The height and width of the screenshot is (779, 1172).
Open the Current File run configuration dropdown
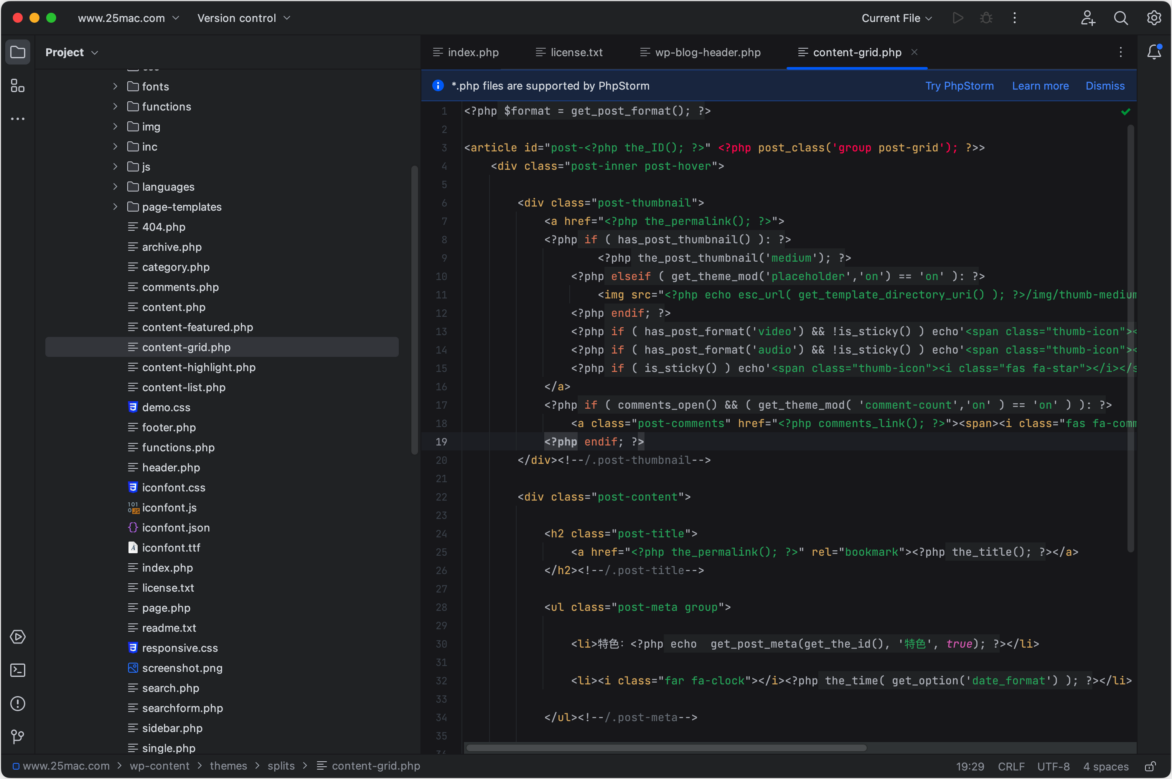tap(896, 18)
